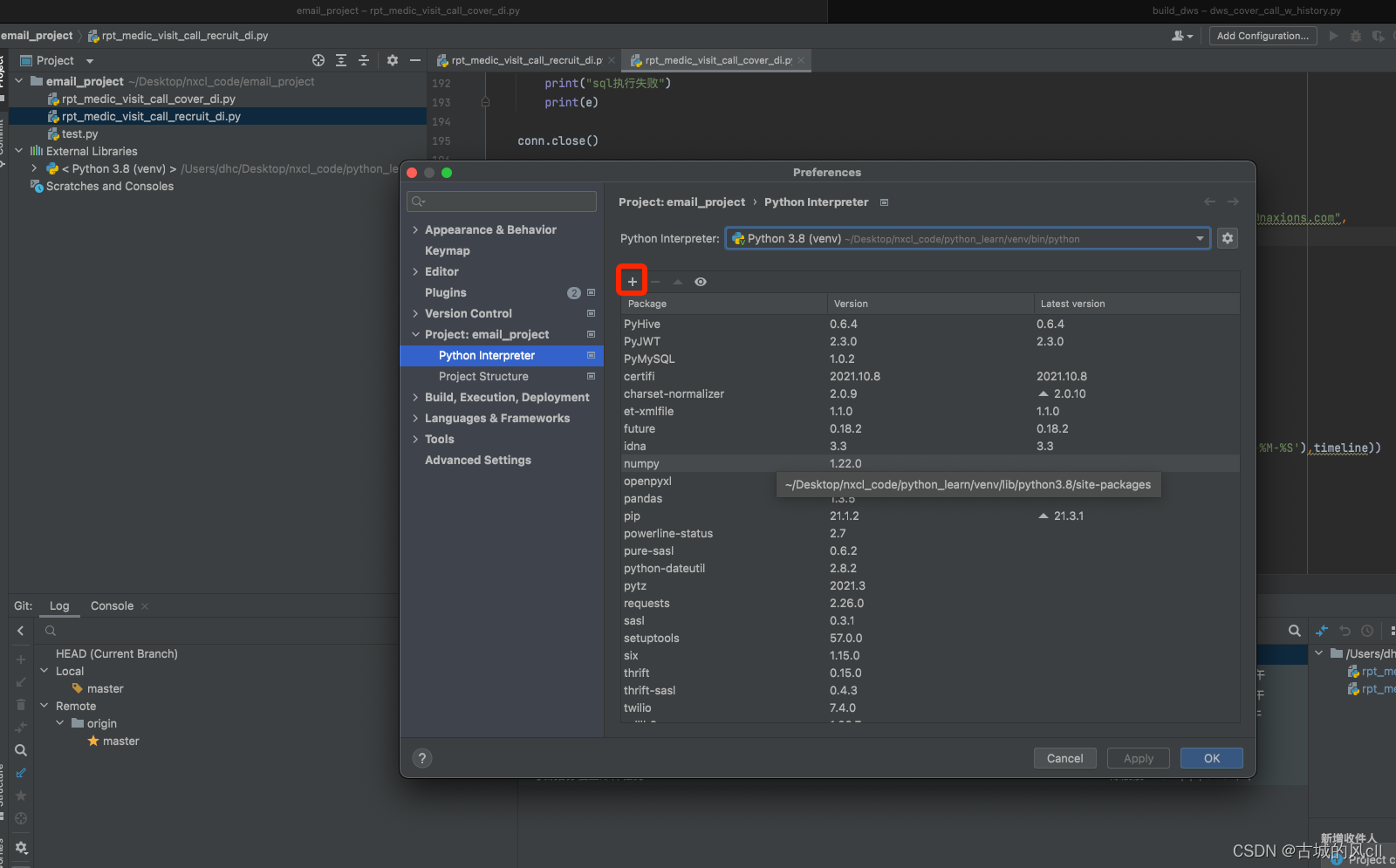Open the interpreter gear settings button
Viewport: 1396px width, 868px height.
(x=1228, y=238)
